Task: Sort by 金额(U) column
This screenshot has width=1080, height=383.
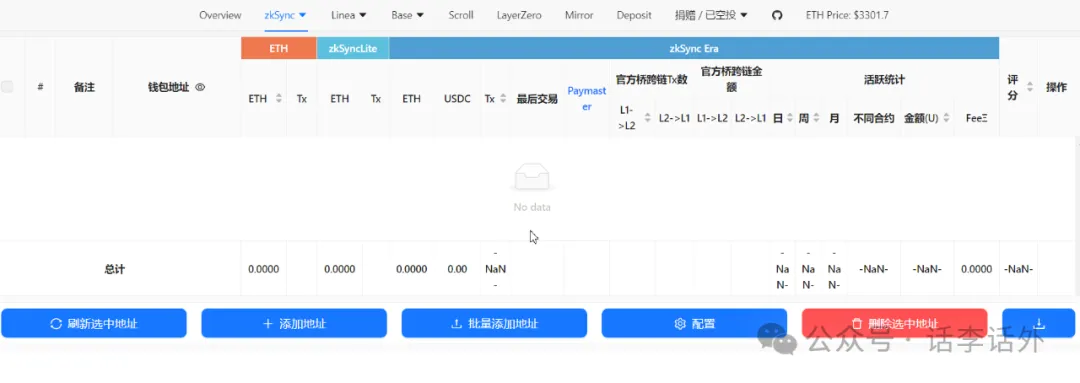Action: coord(946,118)
